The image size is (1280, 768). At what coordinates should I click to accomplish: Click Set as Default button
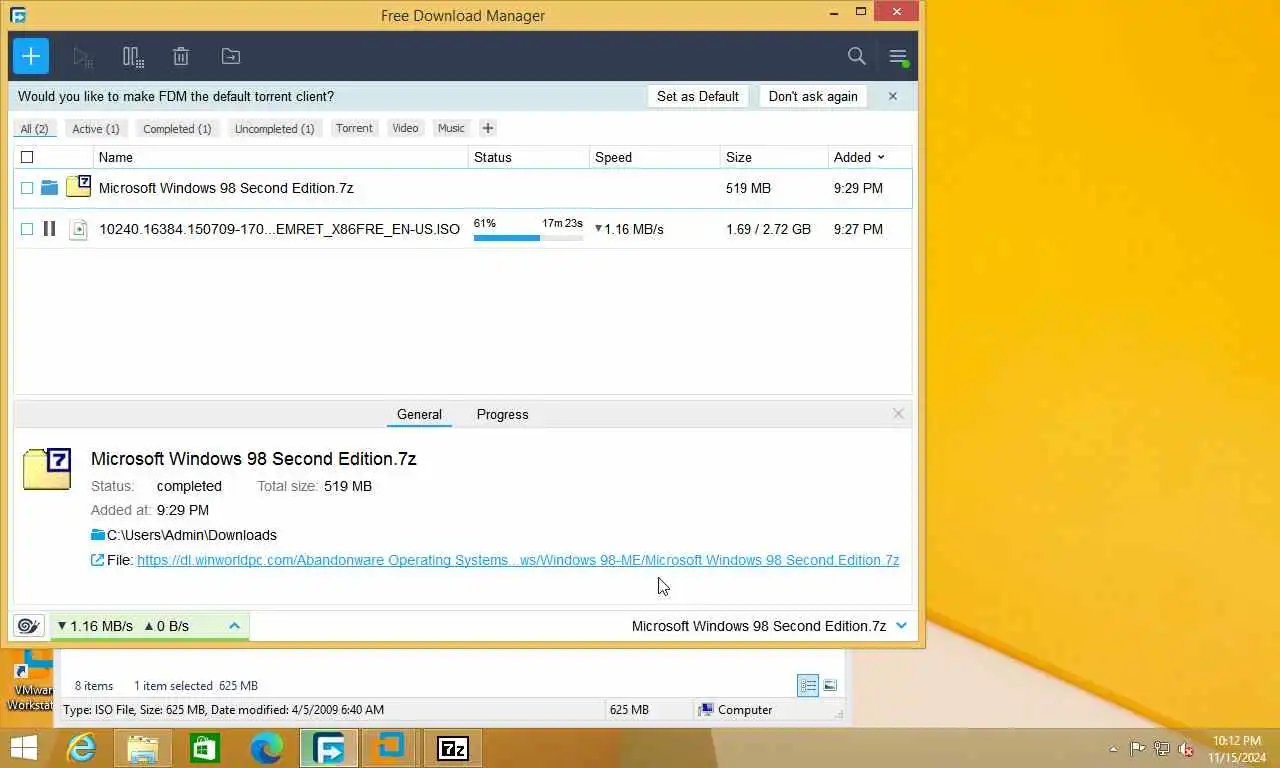click(698, 96)
